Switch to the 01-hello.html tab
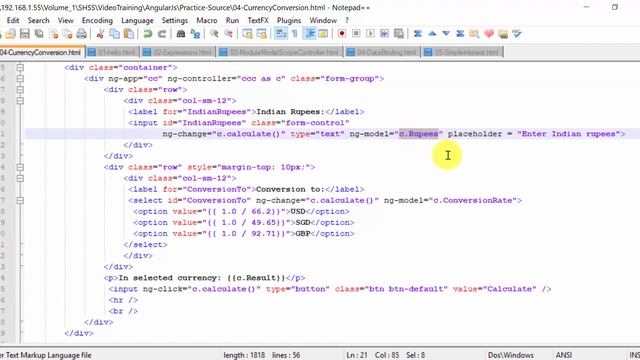Screen dimensions: 640x360 (x=112, y=52)
